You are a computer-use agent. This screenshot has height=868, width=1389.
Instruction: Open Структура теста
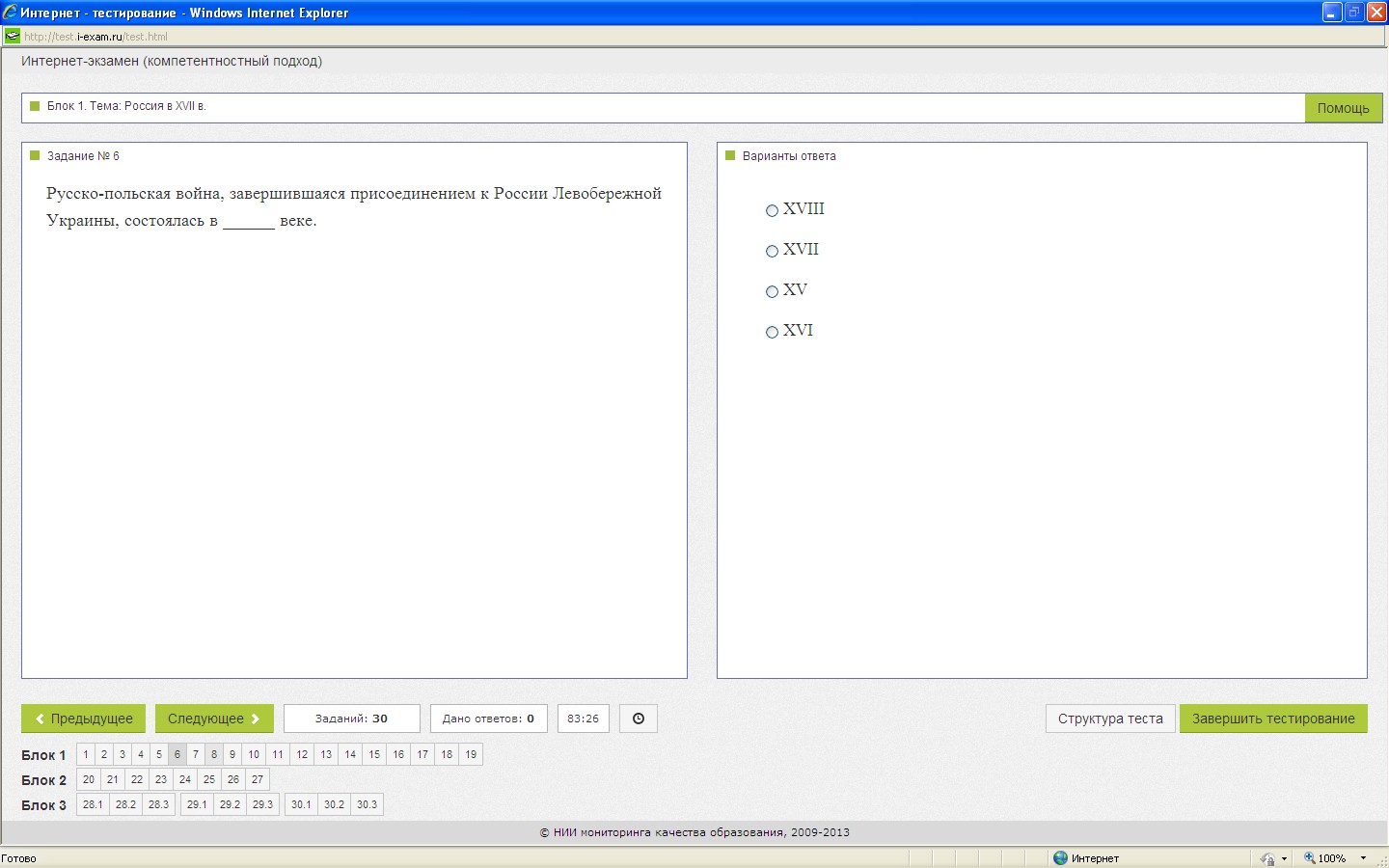1110,719
